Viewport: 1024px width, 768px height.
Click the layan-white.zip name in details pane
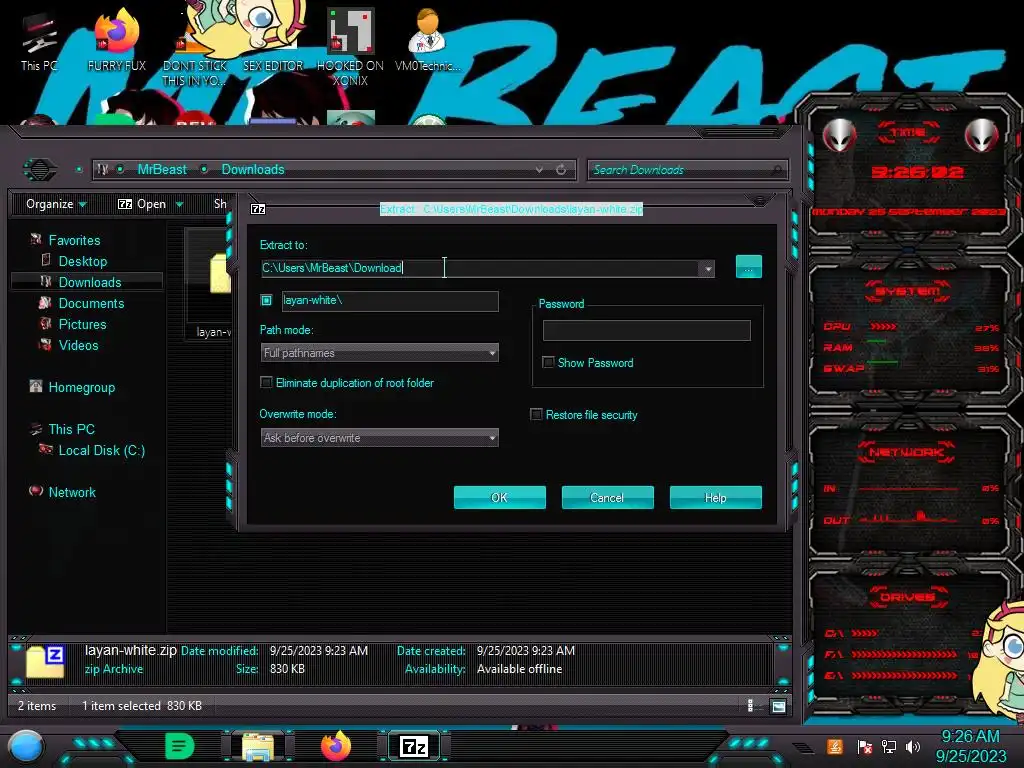pyautogui.click(x=131, y=650)
